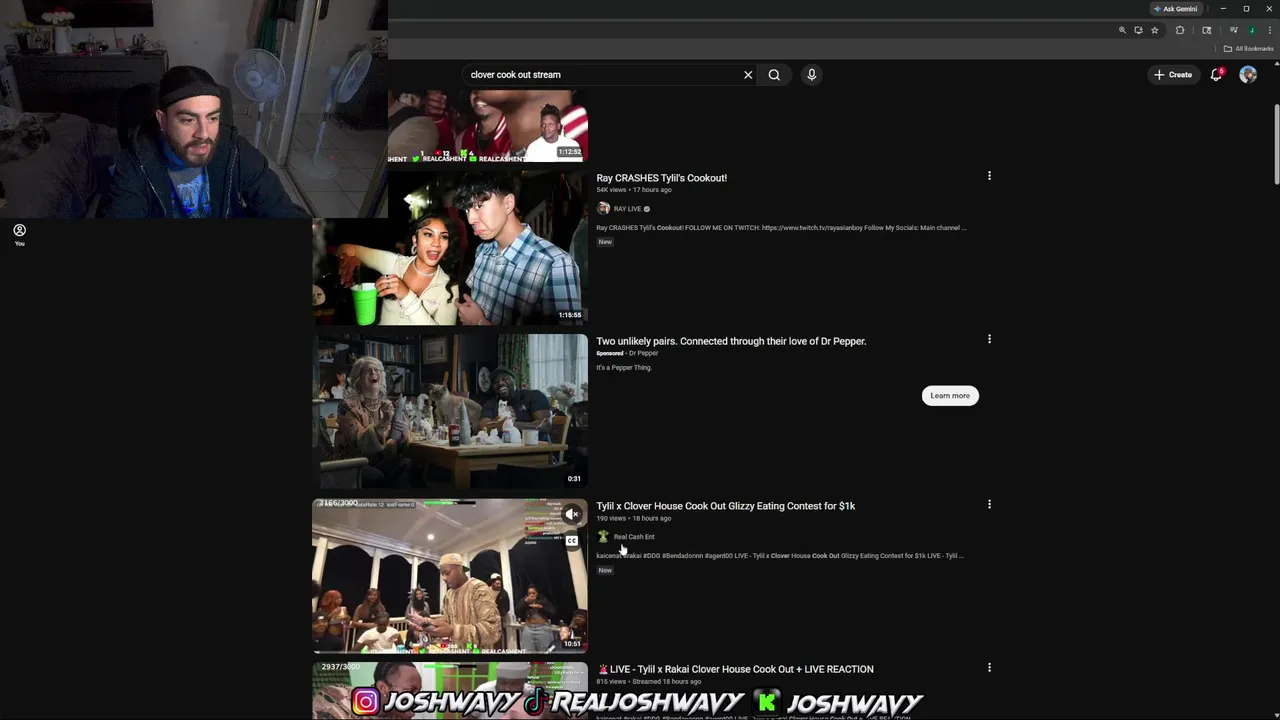Open the Glizzy Eating Contest video preview
The image size is (1280, 720).
(450, 575)
